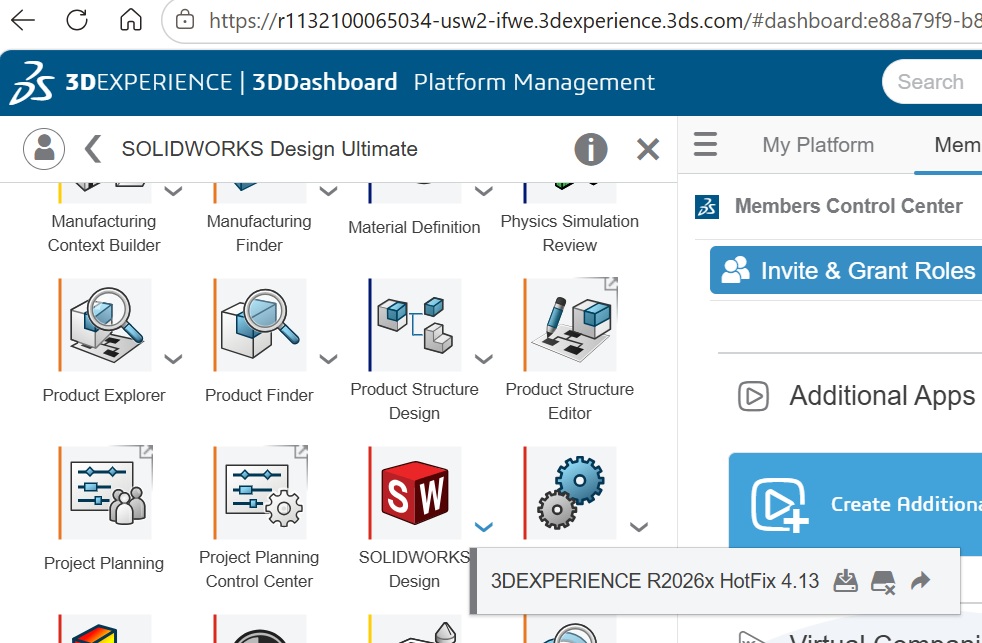Launch the SOLIDWORKS Design app
The width and height of the screenshot is (982, 643).
415,493
